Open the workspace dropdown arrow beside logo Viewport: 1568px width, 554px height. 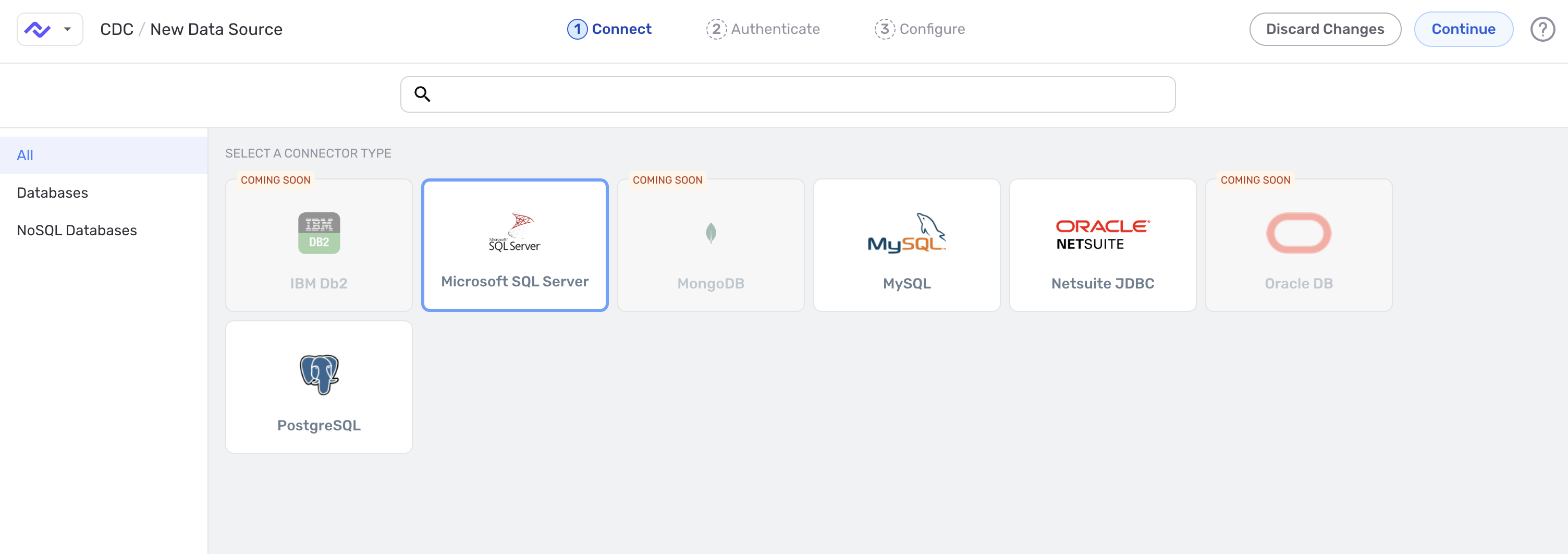pyautogui.click(x=68, y=29)
